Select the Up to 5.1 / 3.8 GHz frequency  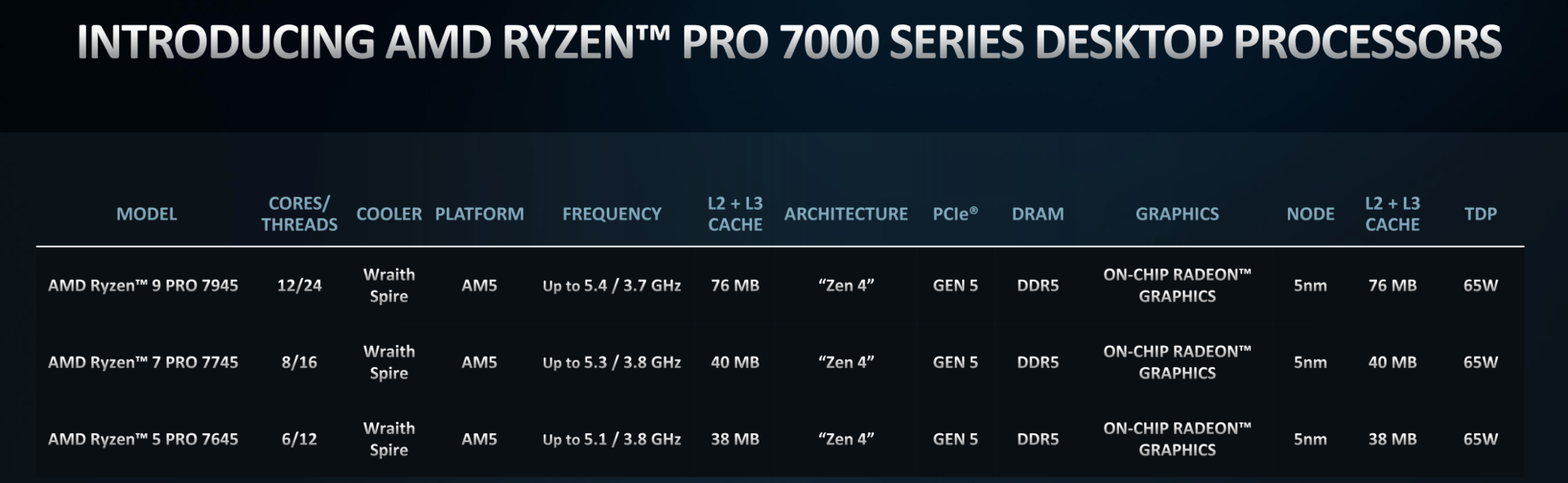612,439
